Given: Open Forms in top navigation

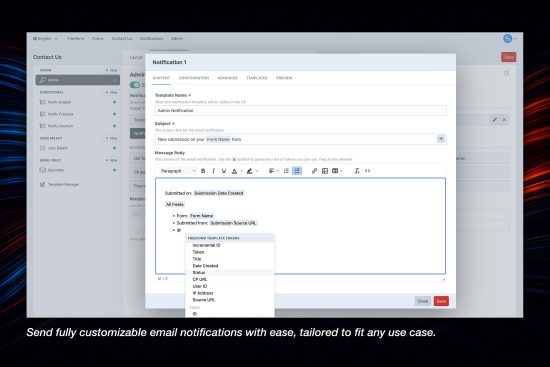Looking at the screenshot, I should pos(98,39).
